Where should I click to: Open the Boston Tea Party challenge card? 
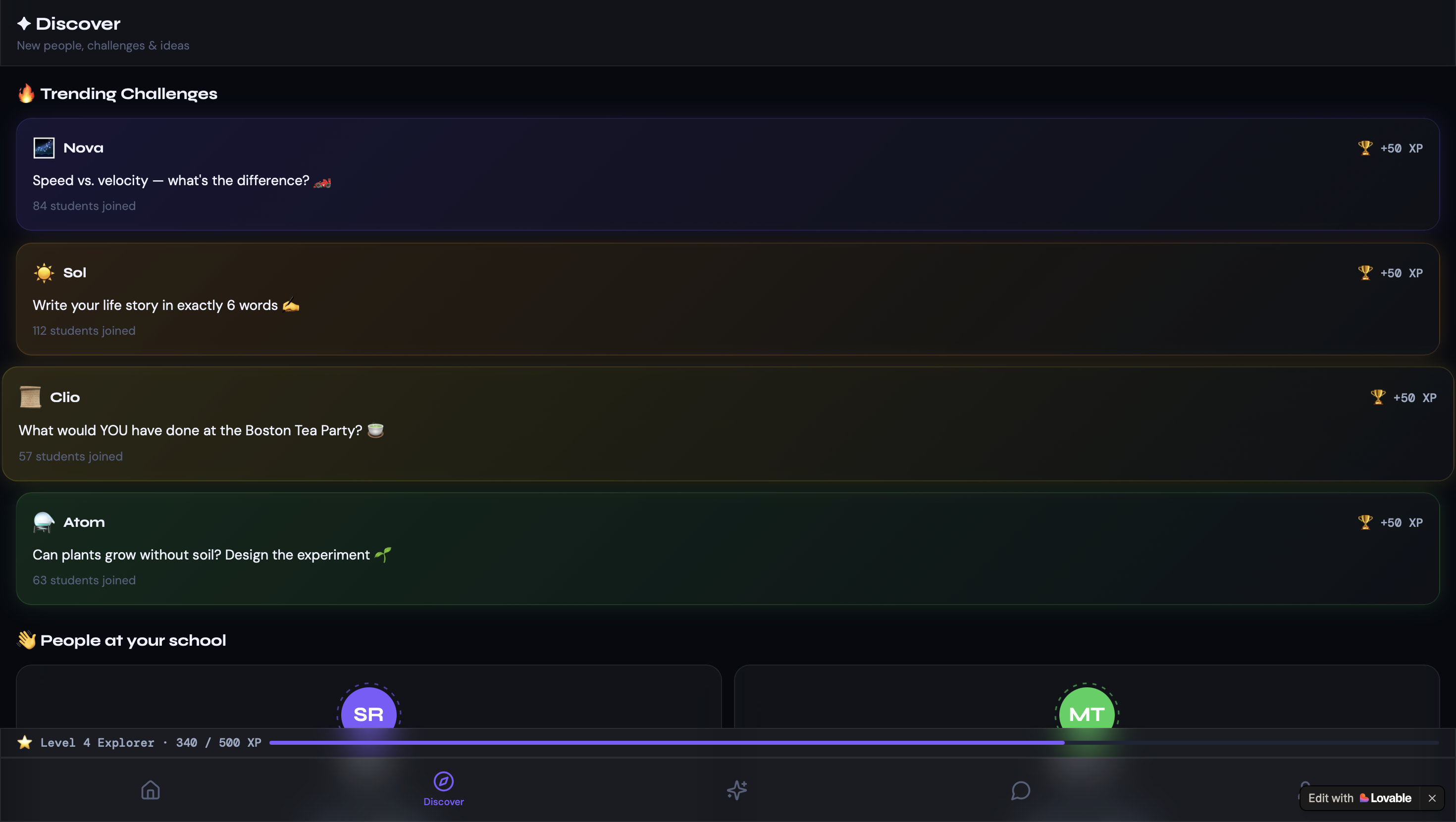click(728, 424)
